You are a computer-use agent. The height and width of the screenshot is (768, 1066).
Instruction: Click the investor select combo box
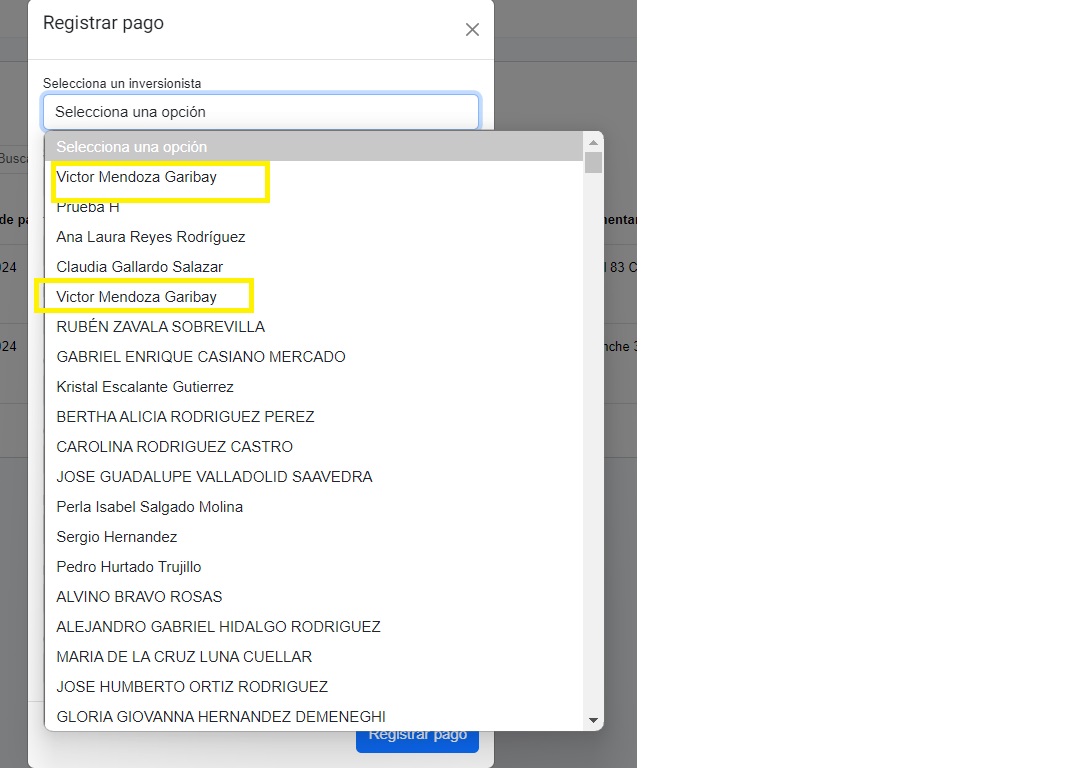[261, 112]
